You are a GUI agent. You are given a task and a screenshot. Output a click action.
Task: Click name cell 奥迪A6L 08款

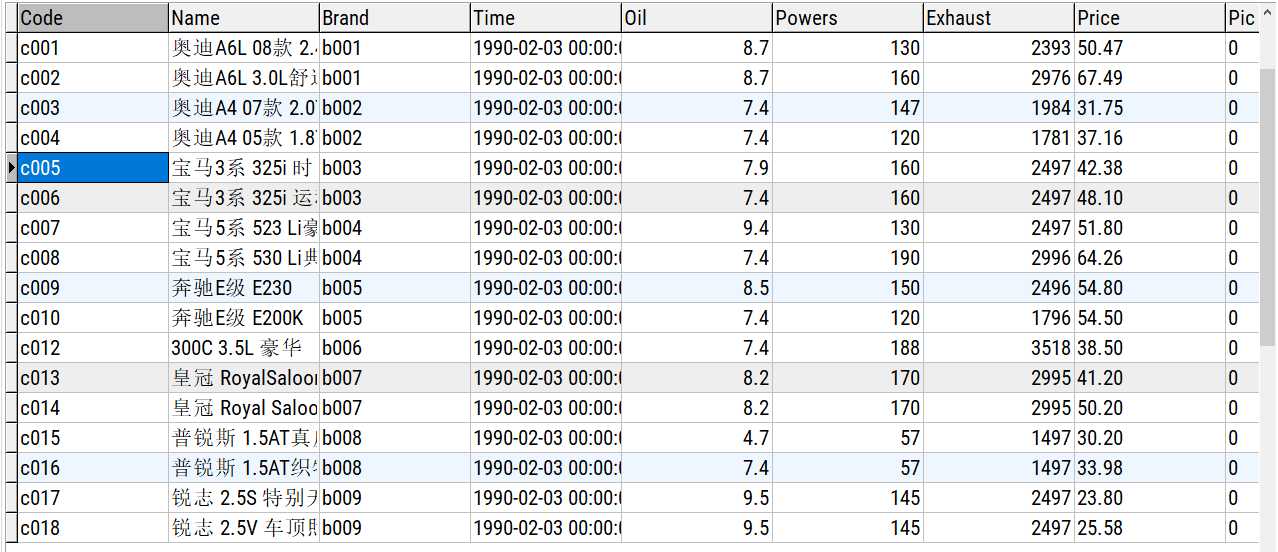(244, 48)
